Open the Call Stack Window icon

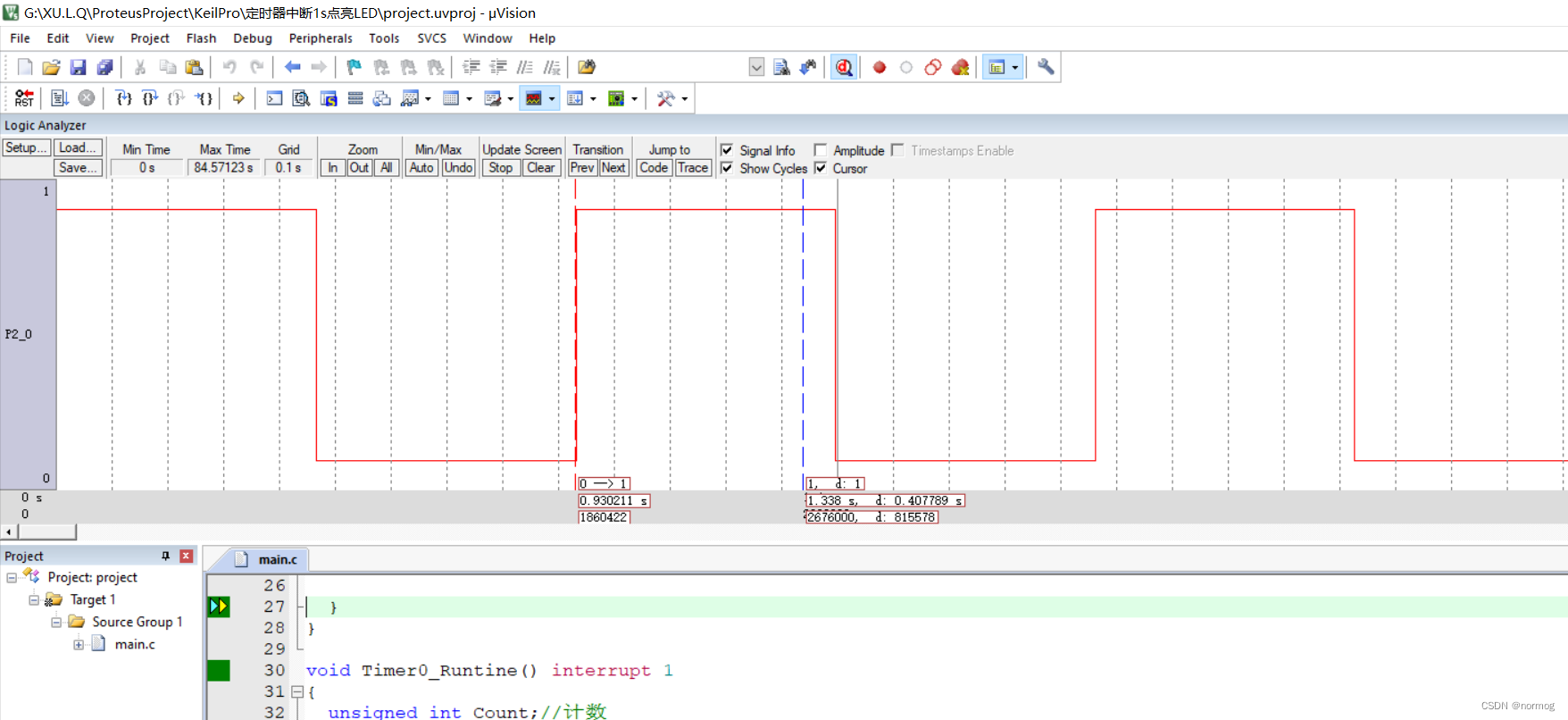pos(382,98)
